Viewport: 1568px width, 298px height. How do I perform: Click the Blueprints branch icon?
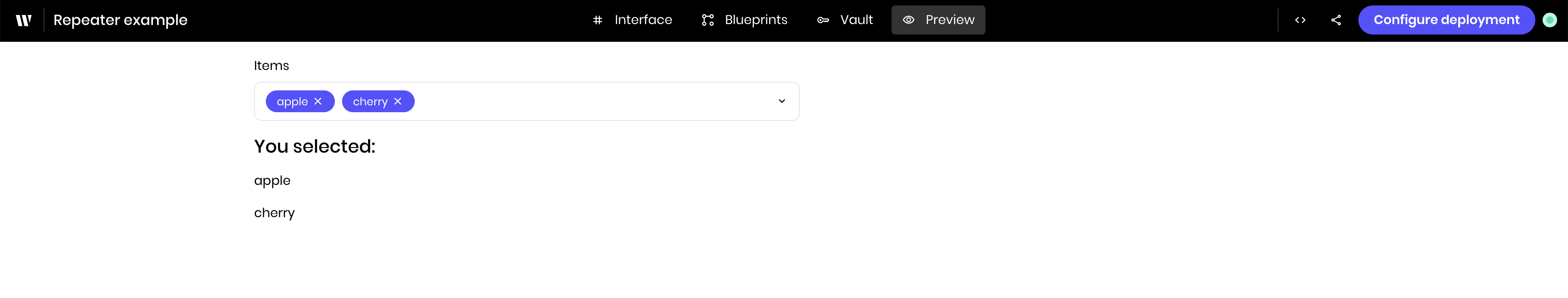click(x=708, y=20)
